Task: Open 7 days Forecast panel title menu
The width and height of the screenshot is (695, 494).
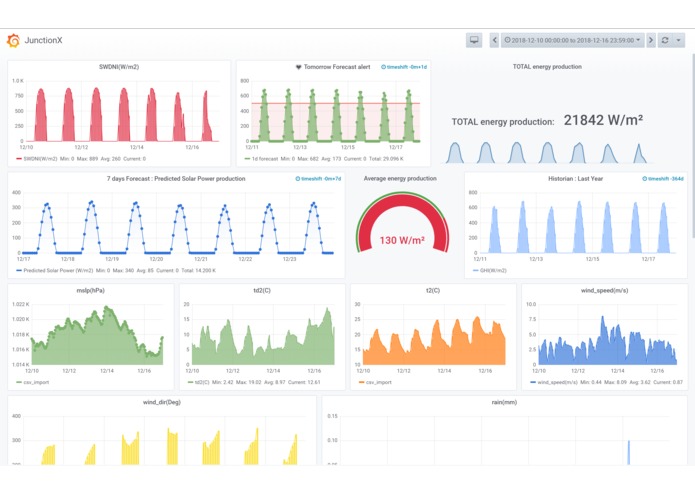Action: coord(176,179)
